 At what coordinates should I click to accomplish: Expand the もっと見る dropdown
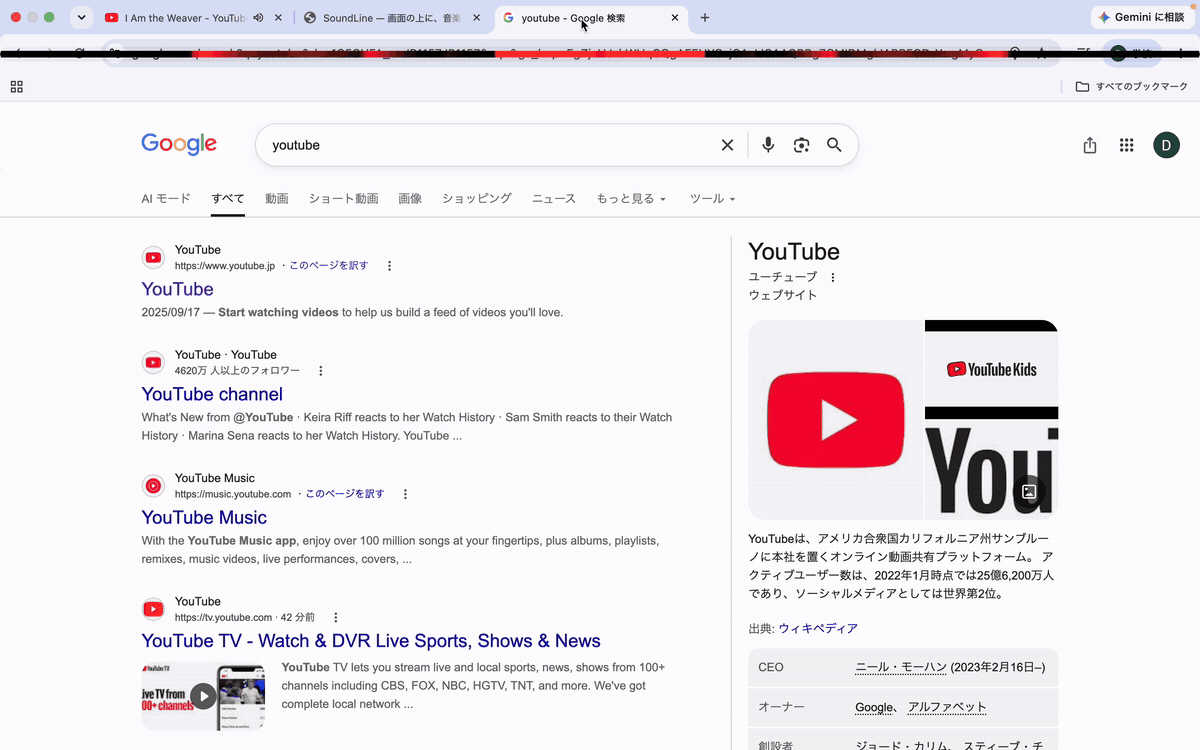click(631, 199)
